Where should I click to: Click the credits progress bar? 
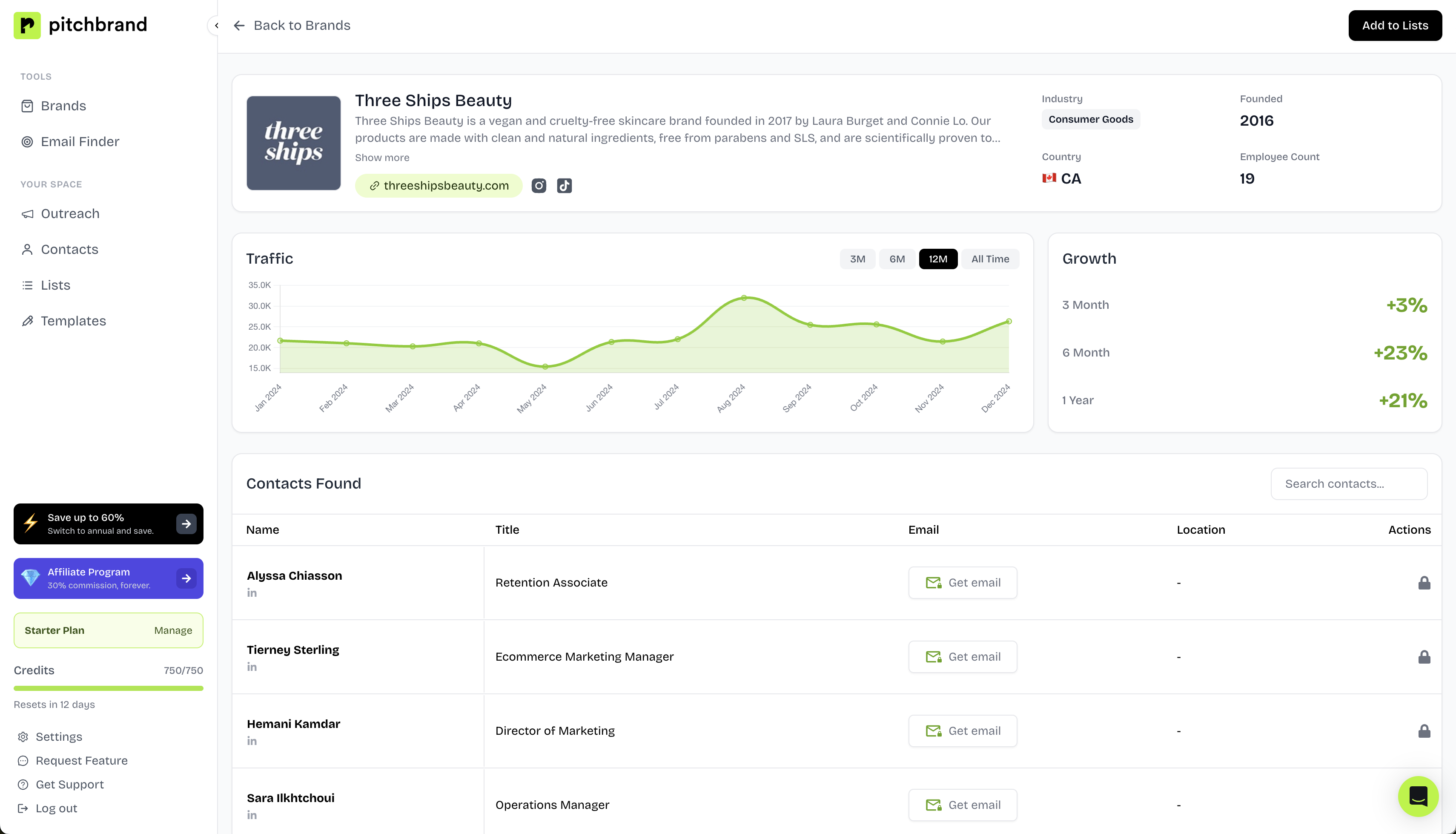click(x=108, y=688)
